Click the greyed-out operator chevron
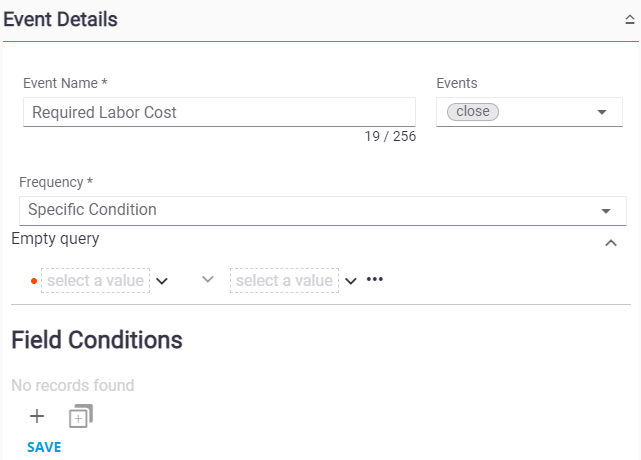Screen dimensions: 641x460 (x=208, y=279)
